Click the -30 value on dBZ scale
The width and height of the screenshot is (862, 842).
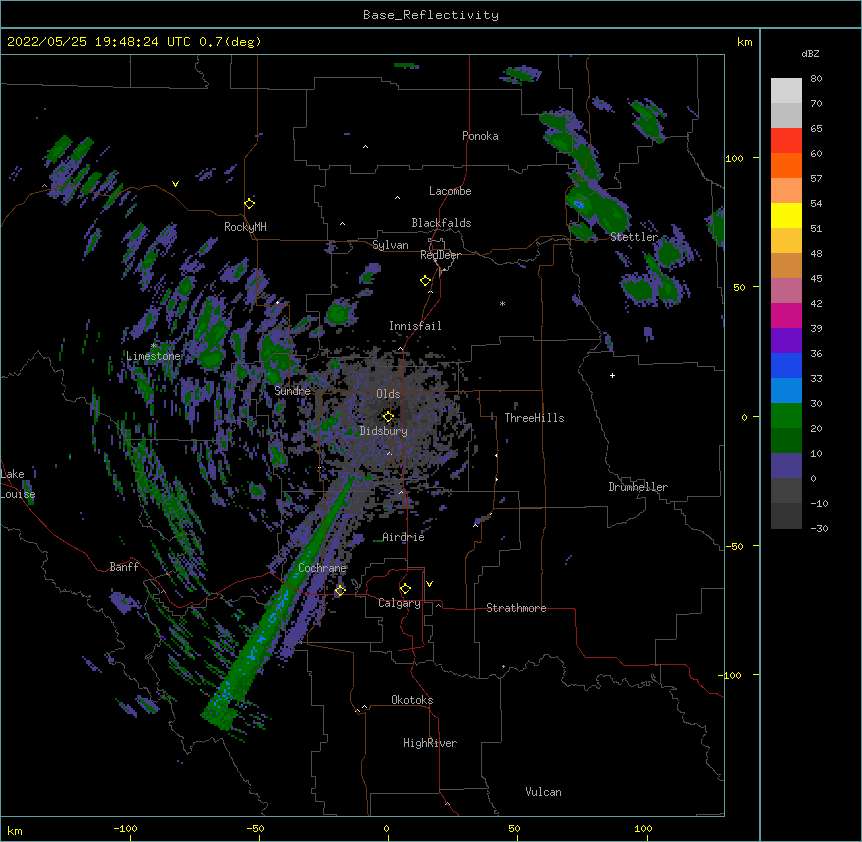(x=819, y=529)
